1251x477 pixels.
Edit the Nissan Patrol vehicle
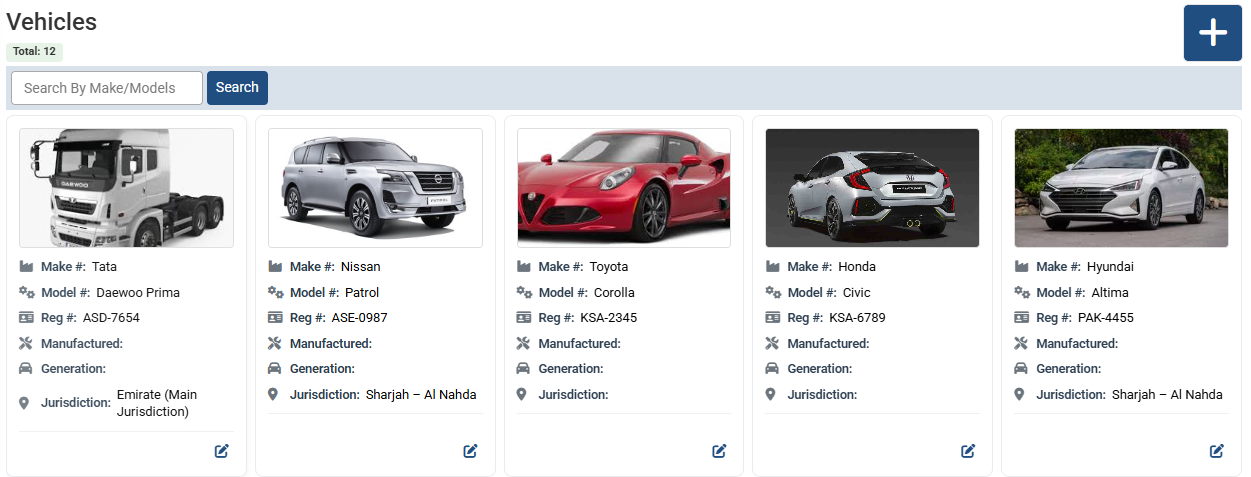tap(470, 451)
